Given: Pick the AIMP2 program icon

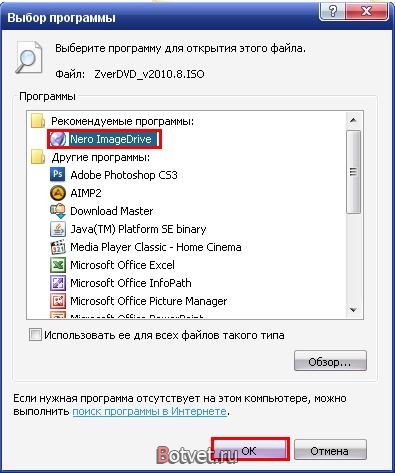Looking at the screenshot, I should click(57, 193).
